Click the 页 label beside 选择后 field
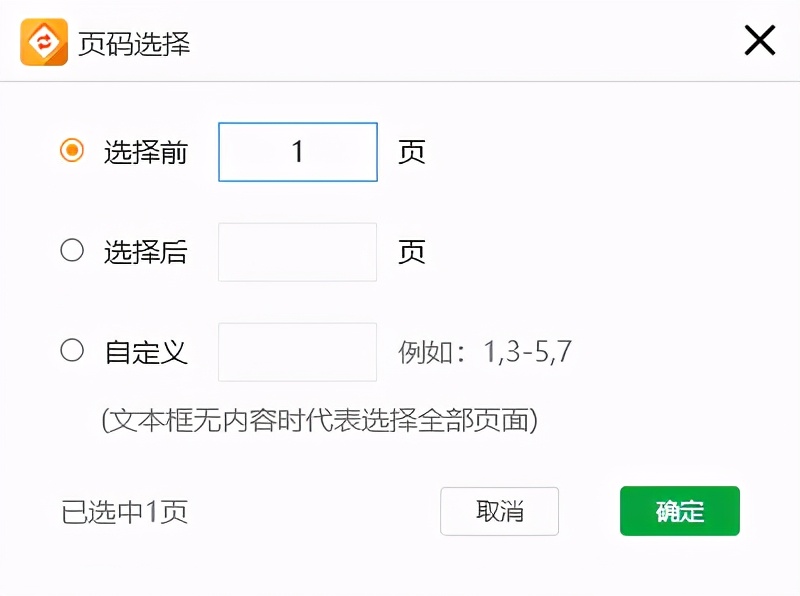 pyautogui.click(x=411, y=251)
